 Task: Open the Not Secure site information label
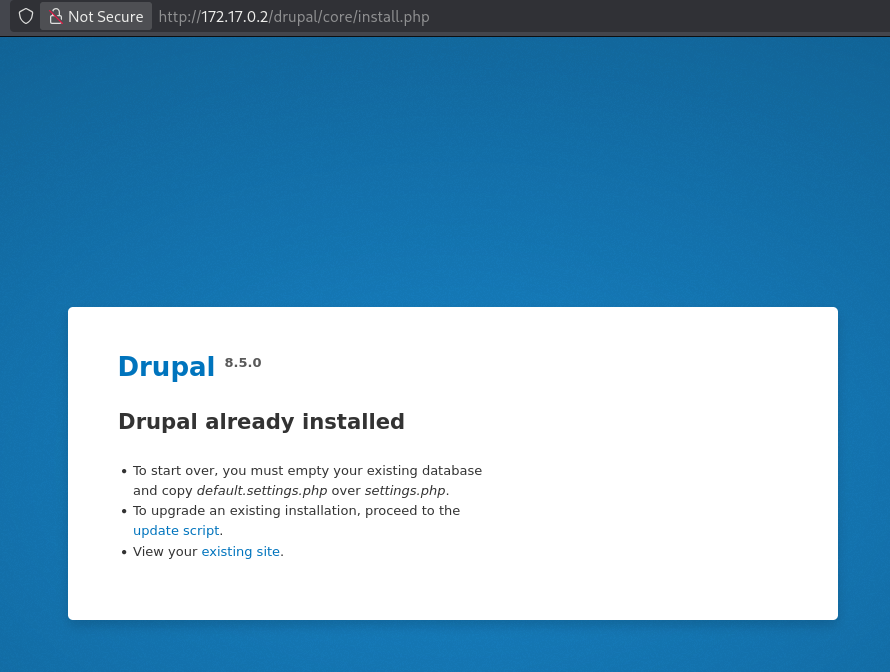point(105,17)
